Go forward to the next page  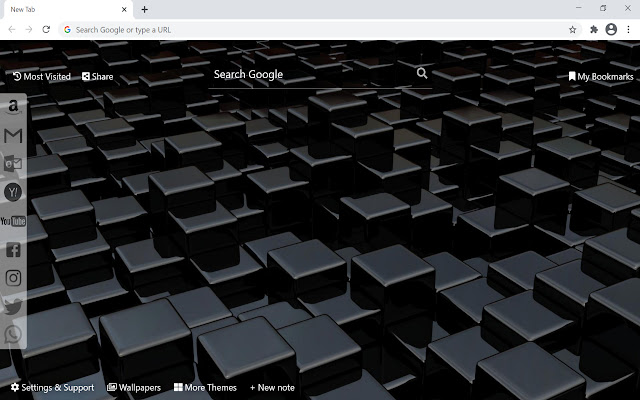29,29
